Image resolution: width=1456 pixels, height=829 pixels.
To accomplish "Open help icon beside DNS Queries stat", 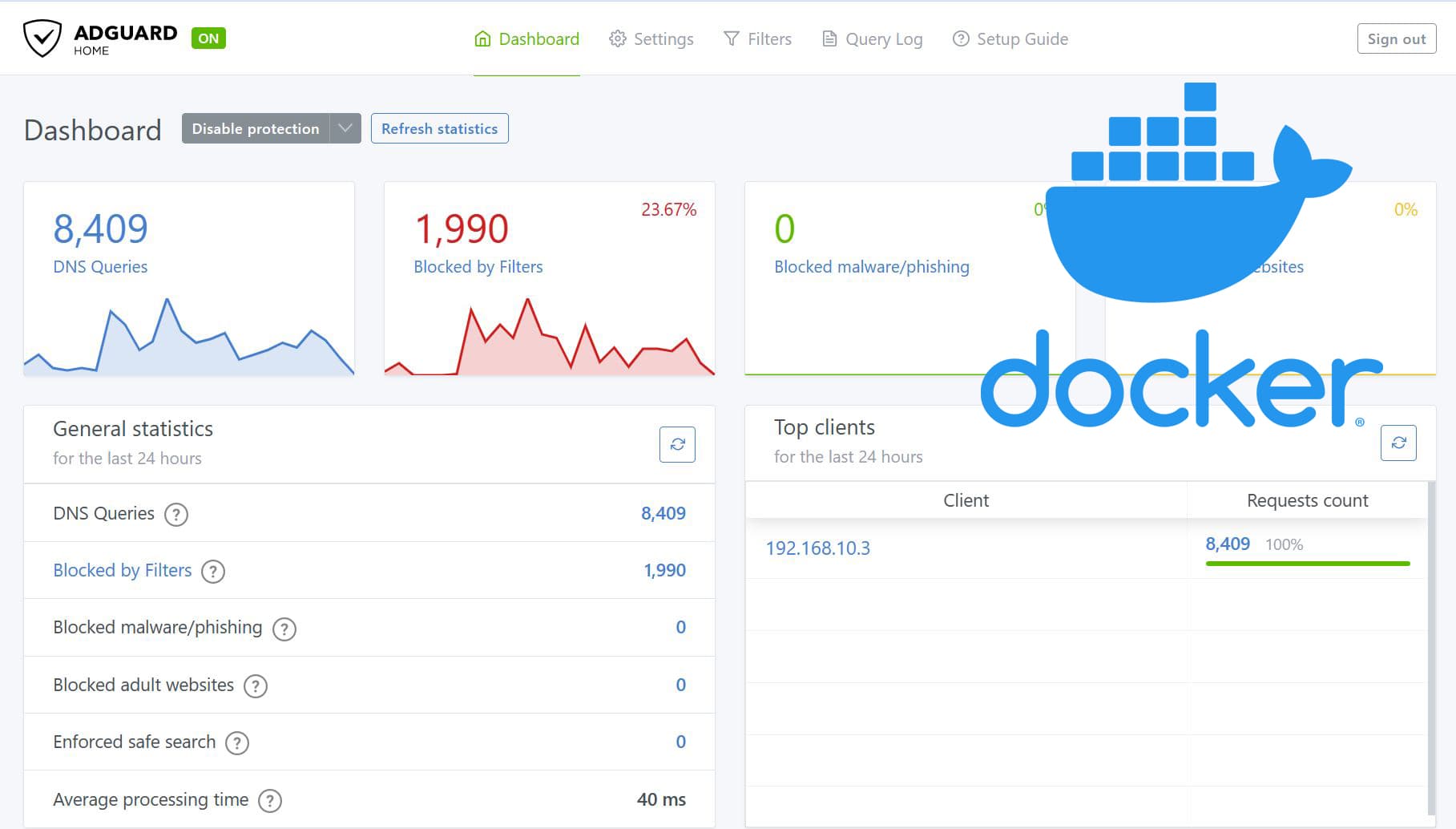I will (x=176, y=515).
